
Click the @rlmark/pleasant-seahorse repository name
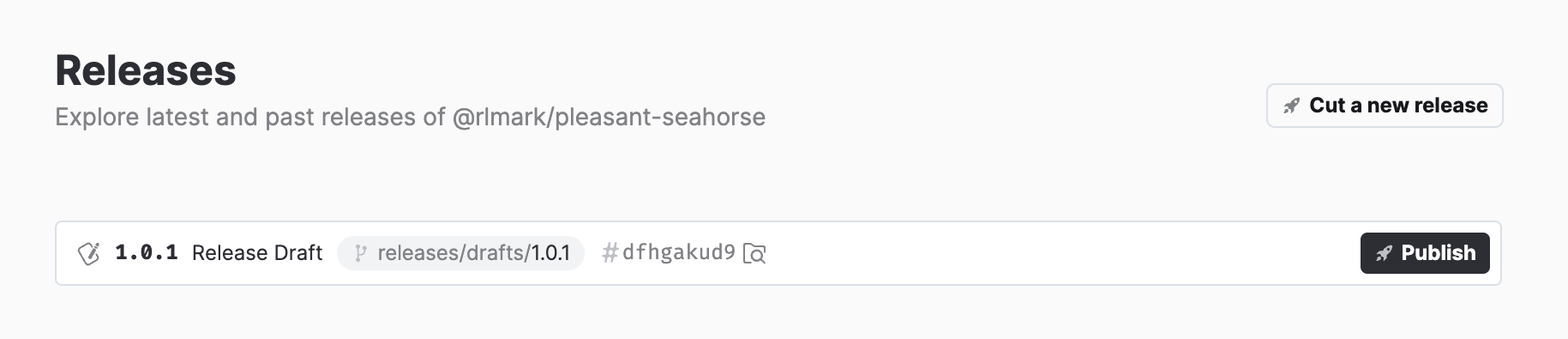[x=609, y=117]
